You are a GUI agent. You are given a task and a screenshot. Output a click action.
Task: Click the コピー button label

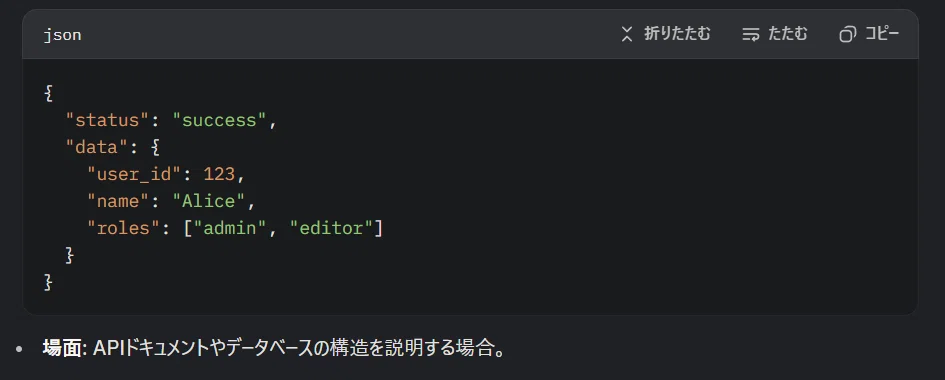point(882,34)
